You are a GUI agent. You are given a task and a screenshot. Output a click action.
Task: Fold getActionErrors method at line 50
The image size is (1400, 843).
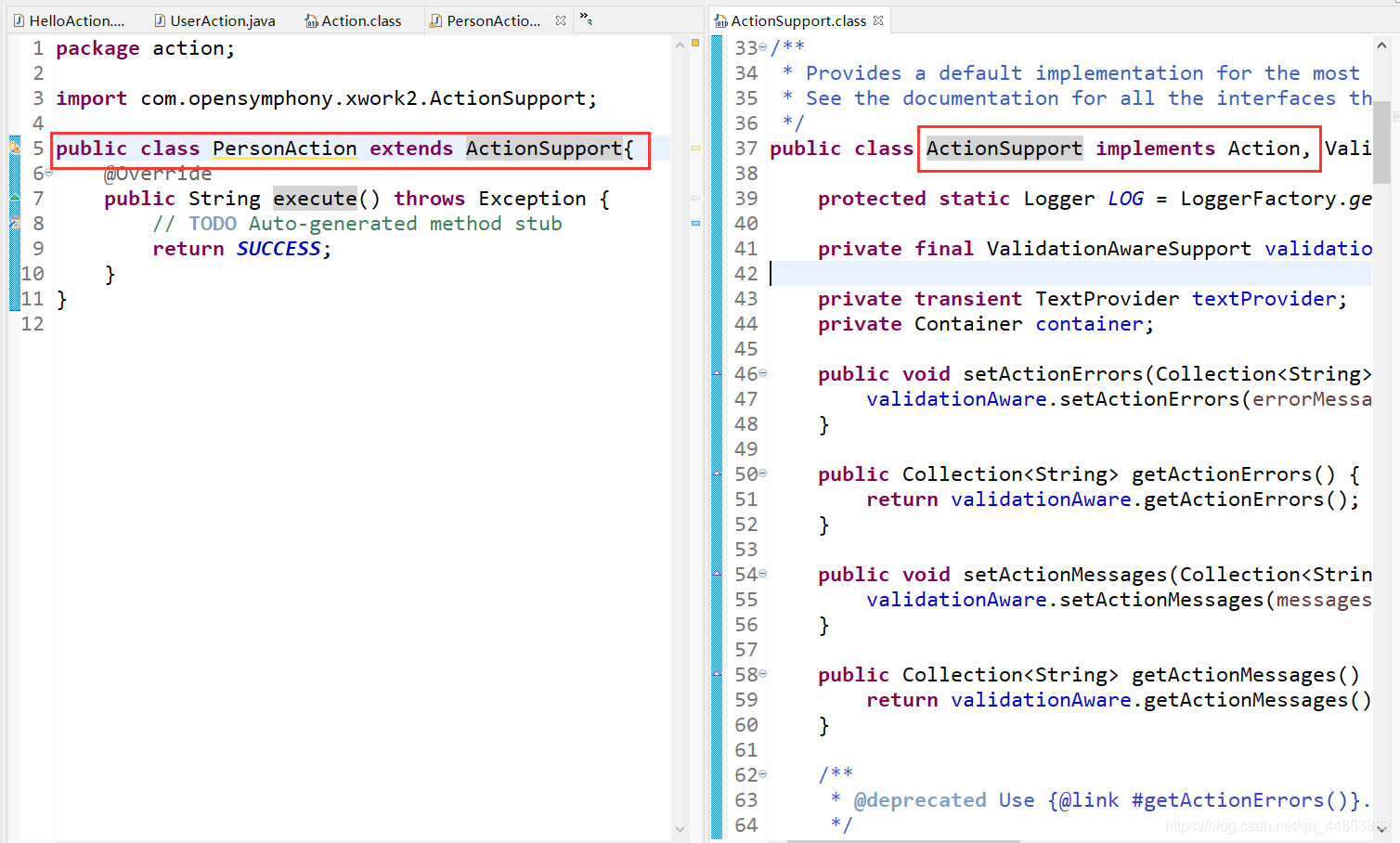[x=763, y=473]
